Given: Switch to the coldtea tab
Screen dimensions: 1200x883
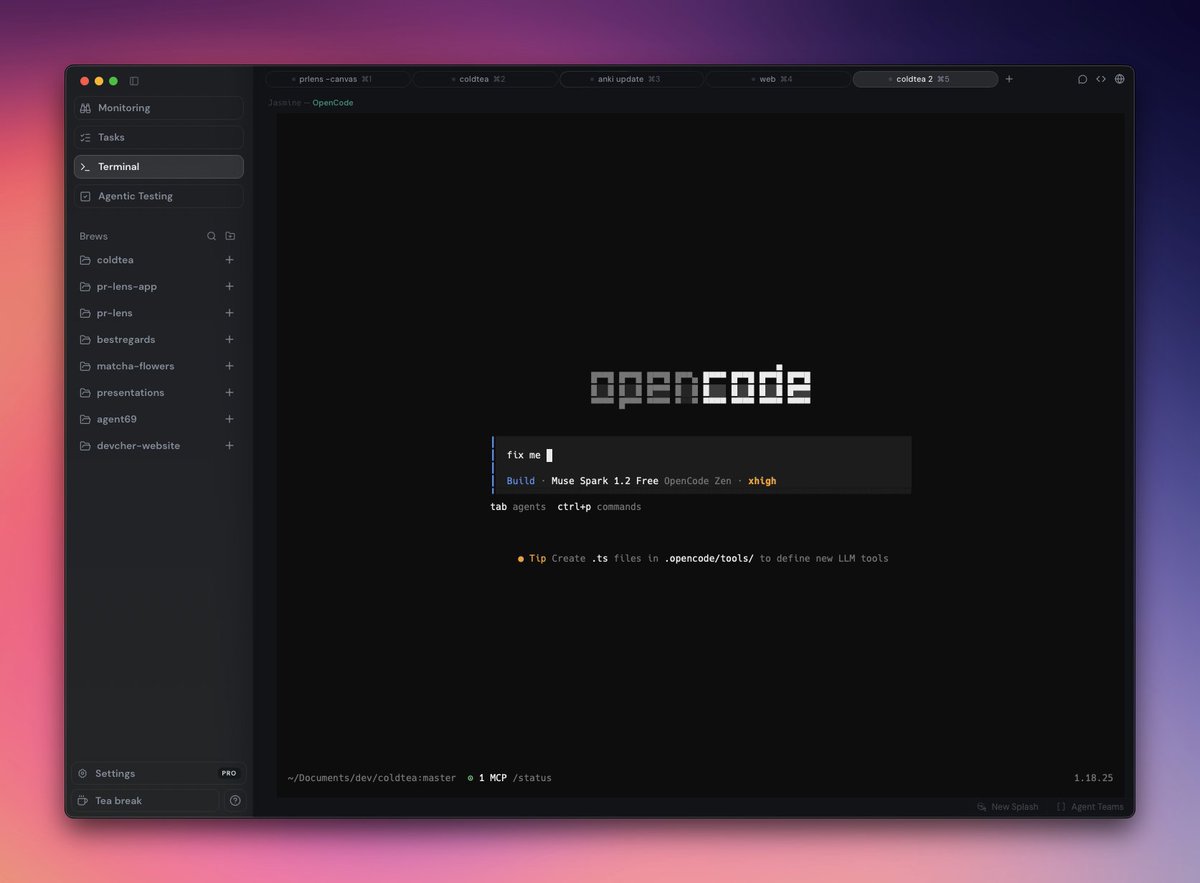Looking at the screenshot, I should pyautogui.click(x=485, y=79).
